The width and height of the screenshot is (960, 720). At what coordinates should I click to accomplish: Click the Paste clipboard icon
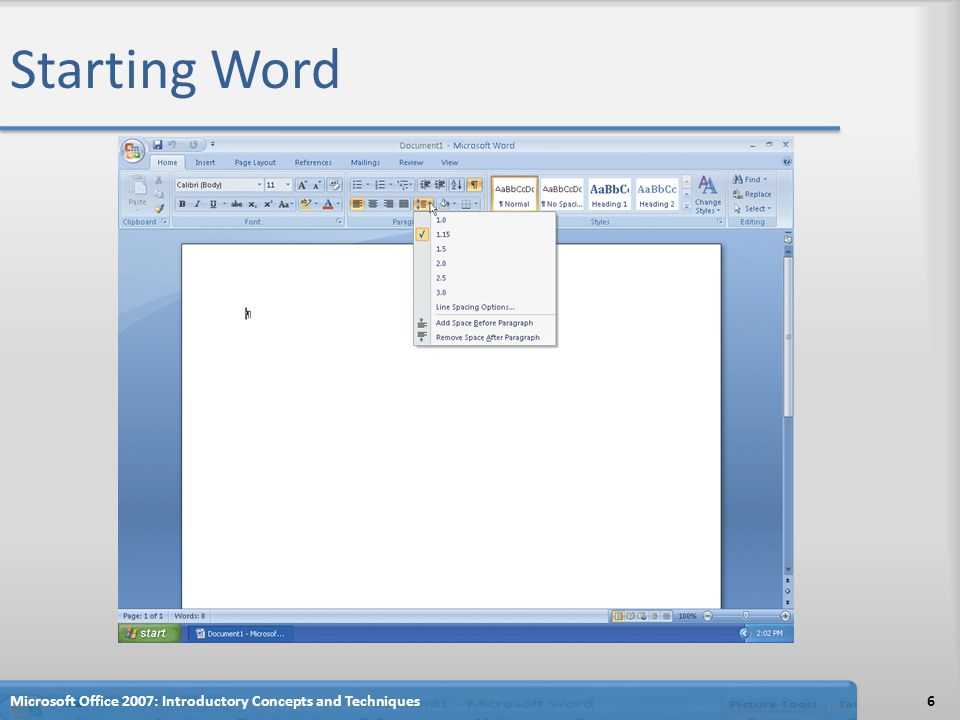click(x=137, y=186)
